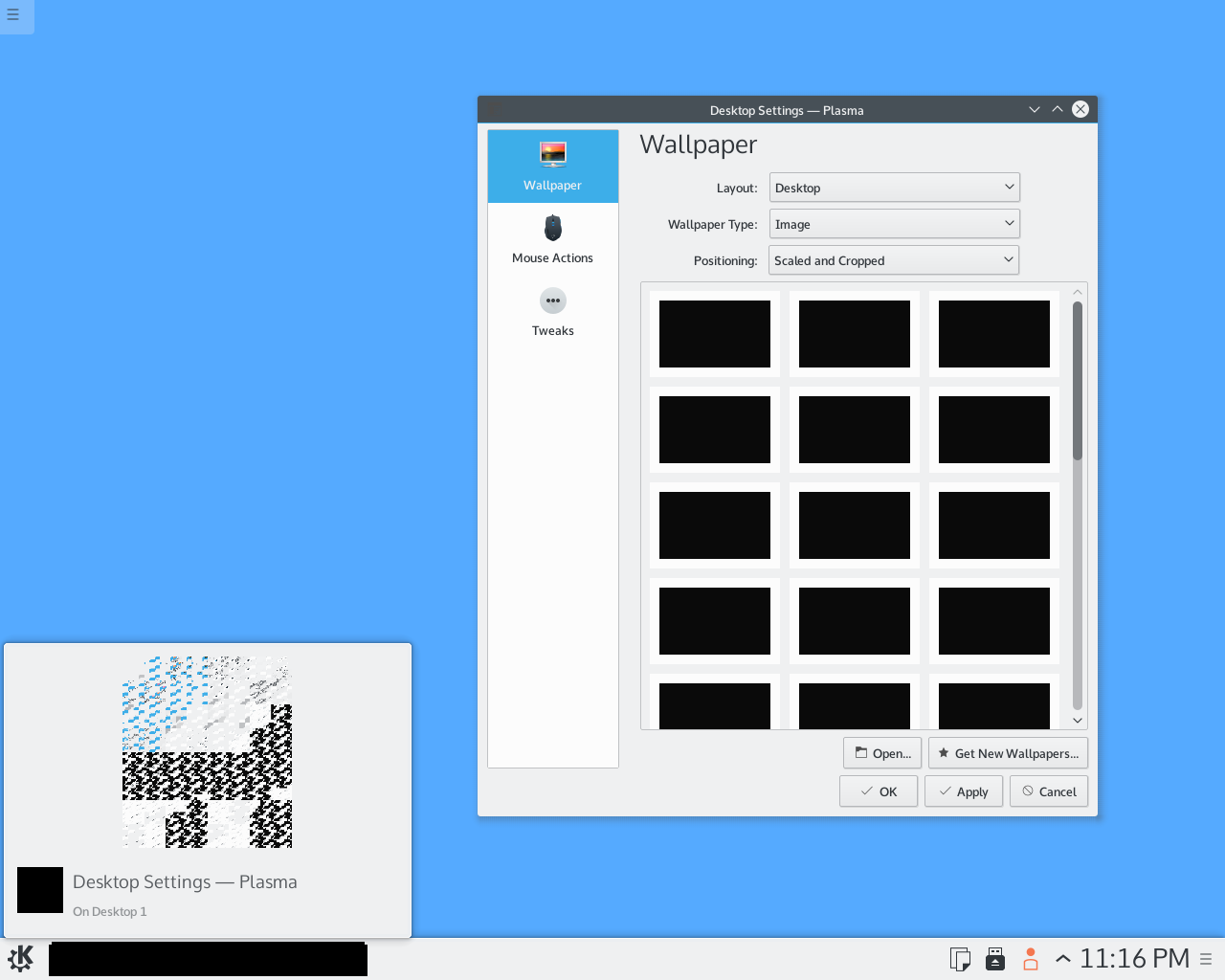Open the clipboard tray icon
Viewport: 1225px width, 980px height.
960,959
